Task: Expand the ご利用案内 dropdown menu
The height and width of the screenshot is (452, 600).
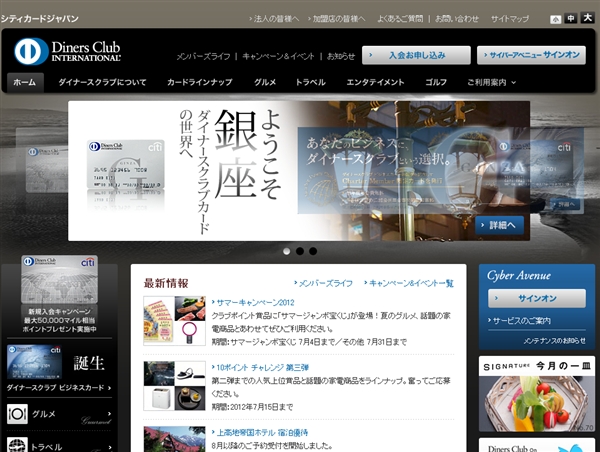Action: 491,82
